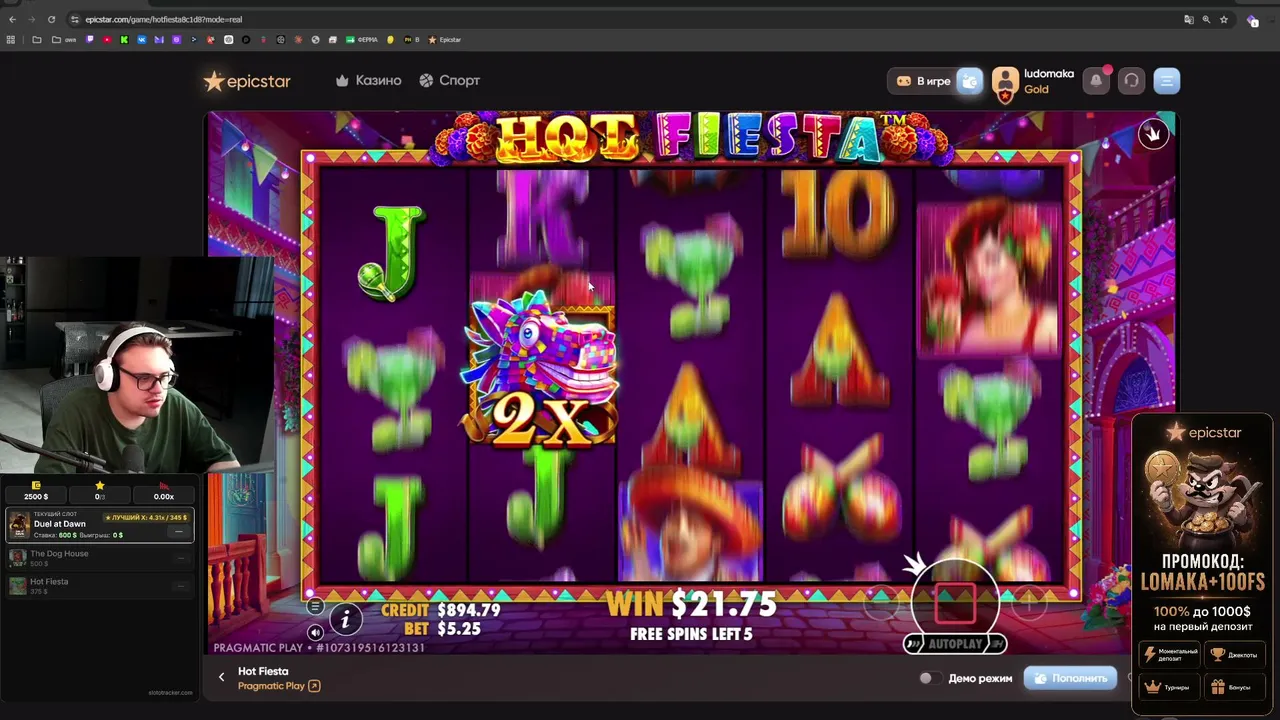The image size is (1280, 720).
Task: Open the VK bookmark icon
Action: click(x=142, y=40)
